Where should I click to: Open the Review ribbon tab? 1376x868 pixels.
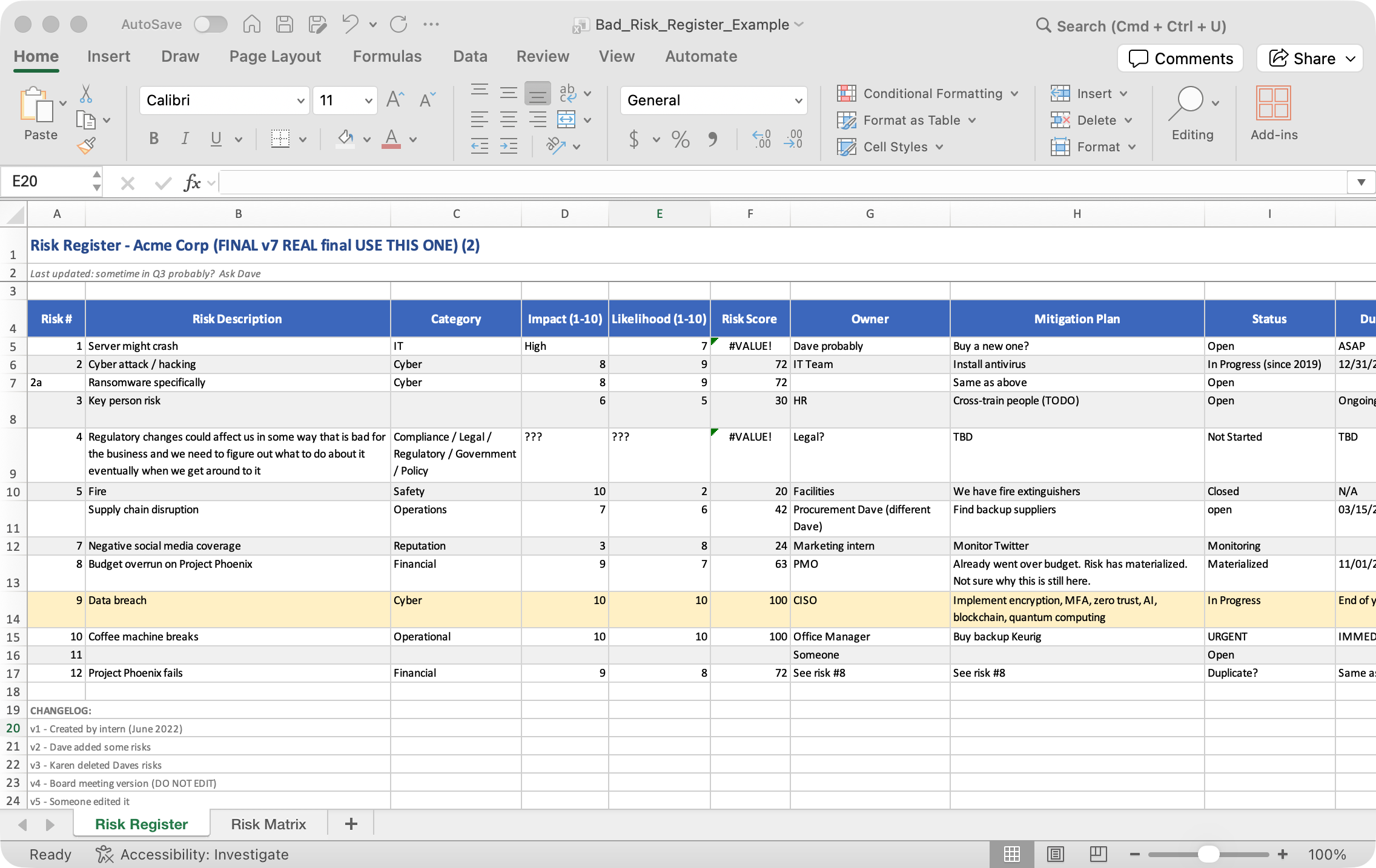[543, 56]
